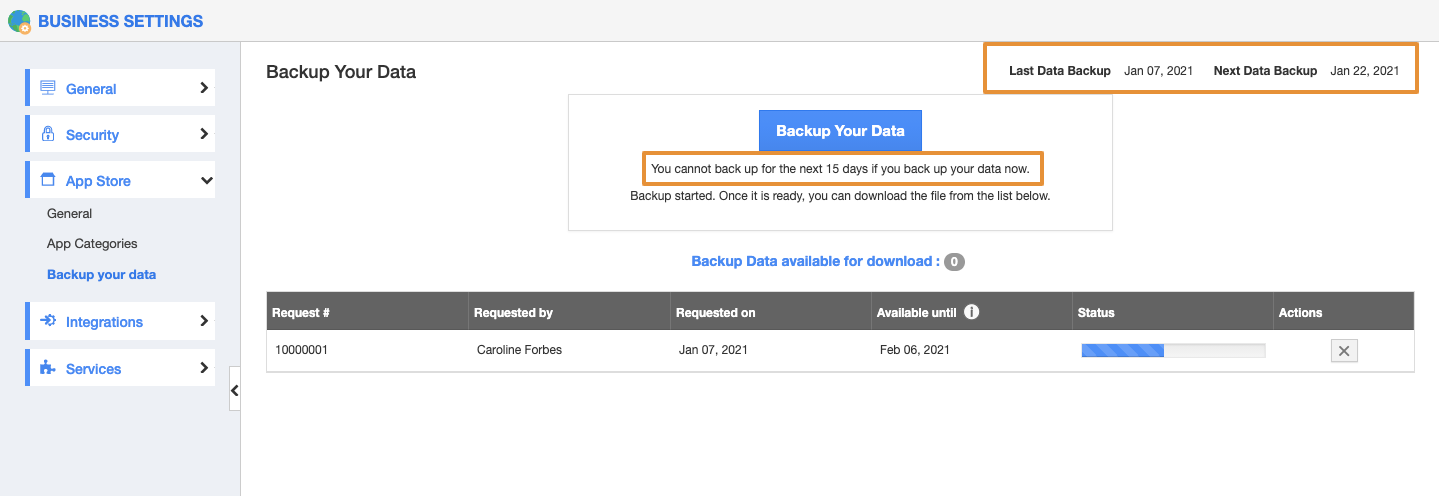The image size is (1439, 496).
Task: Expand the Integrations section chevron
Action: (204, 321)
